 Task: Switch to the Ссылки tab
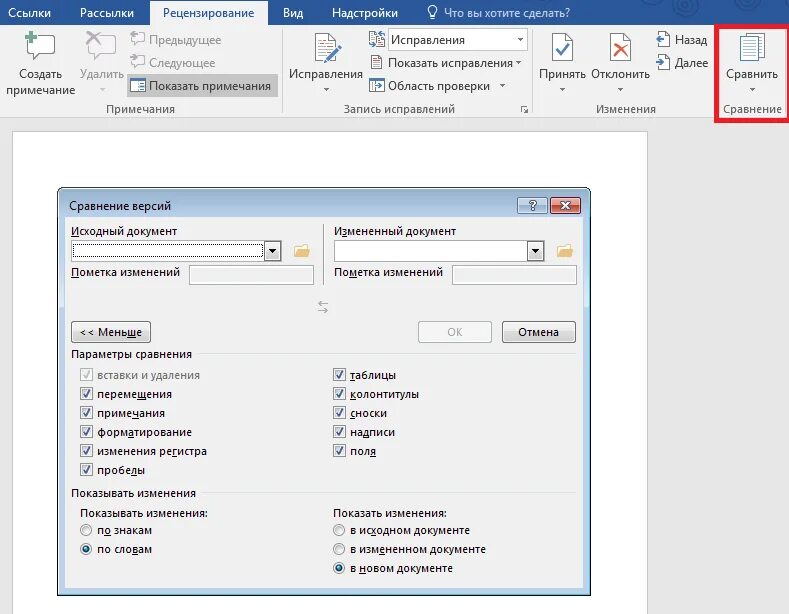[x=29, y=13]
